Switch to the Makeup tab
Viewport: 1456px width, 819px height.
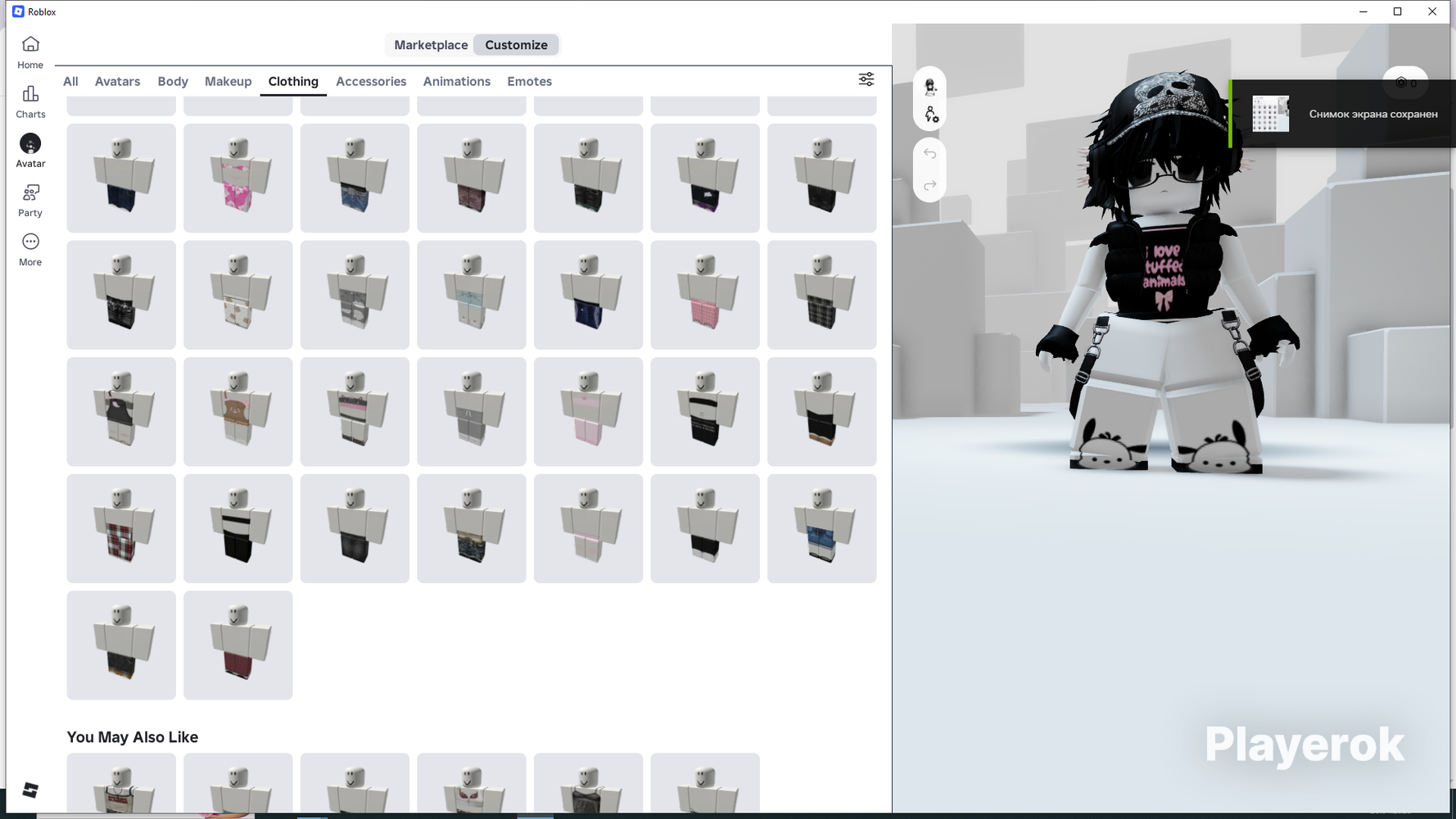point(228,81)
